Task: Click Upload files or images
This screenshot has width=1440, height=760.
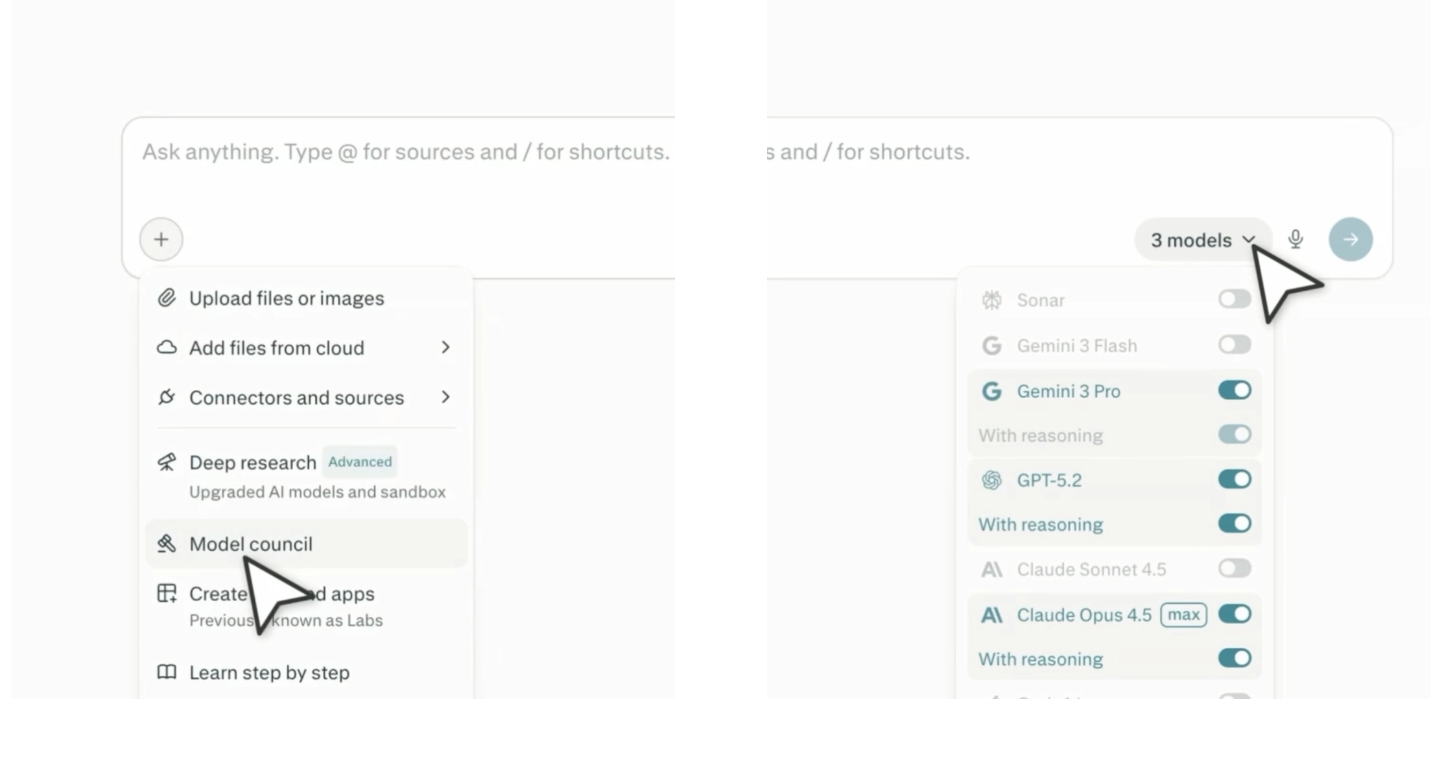Action: tap(286, 298)
